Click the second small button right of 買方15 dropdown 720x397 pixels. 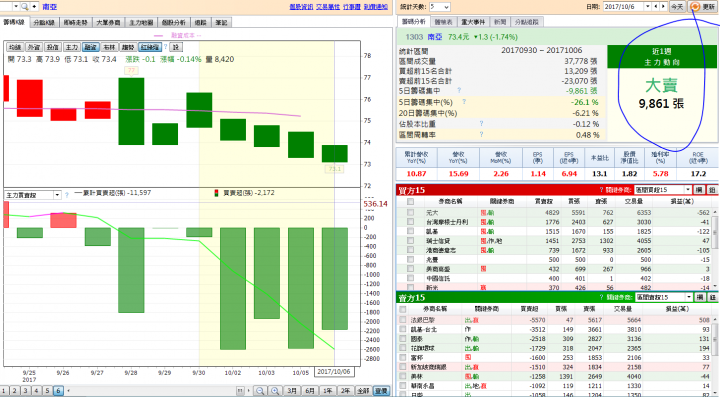point(712,190)
